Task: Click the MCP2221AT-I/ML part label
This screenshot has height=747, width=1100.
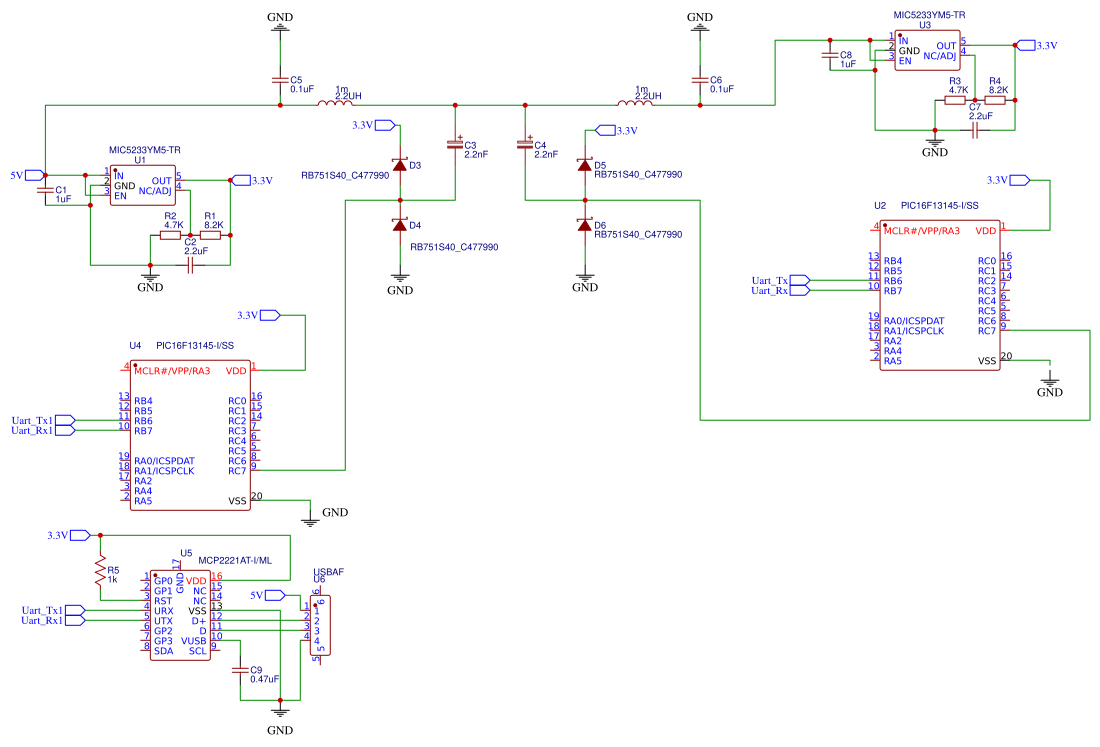Action: click(234, 560)
